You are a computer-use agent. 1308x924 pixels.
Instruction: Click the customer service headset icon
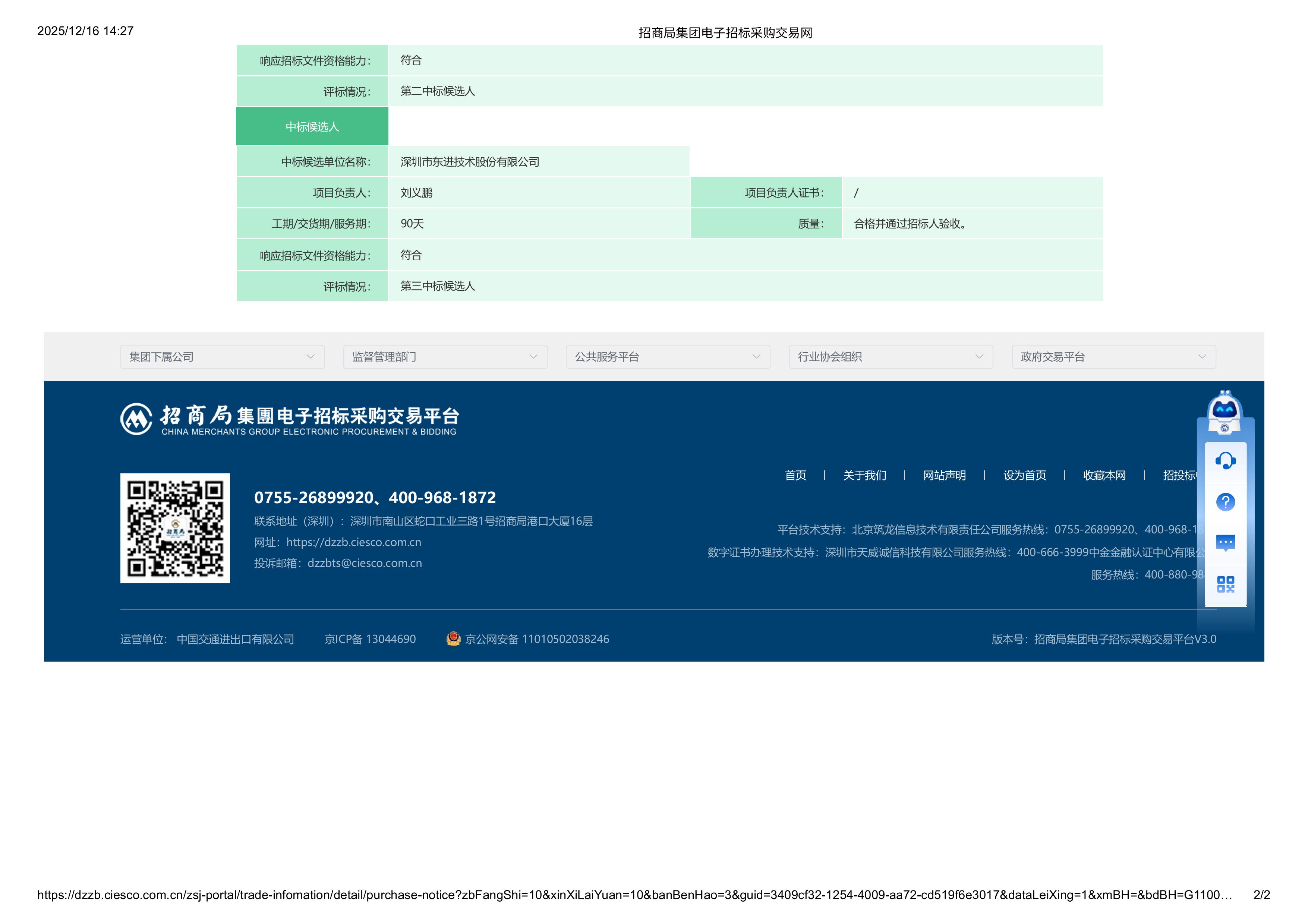click(1225, 460)
